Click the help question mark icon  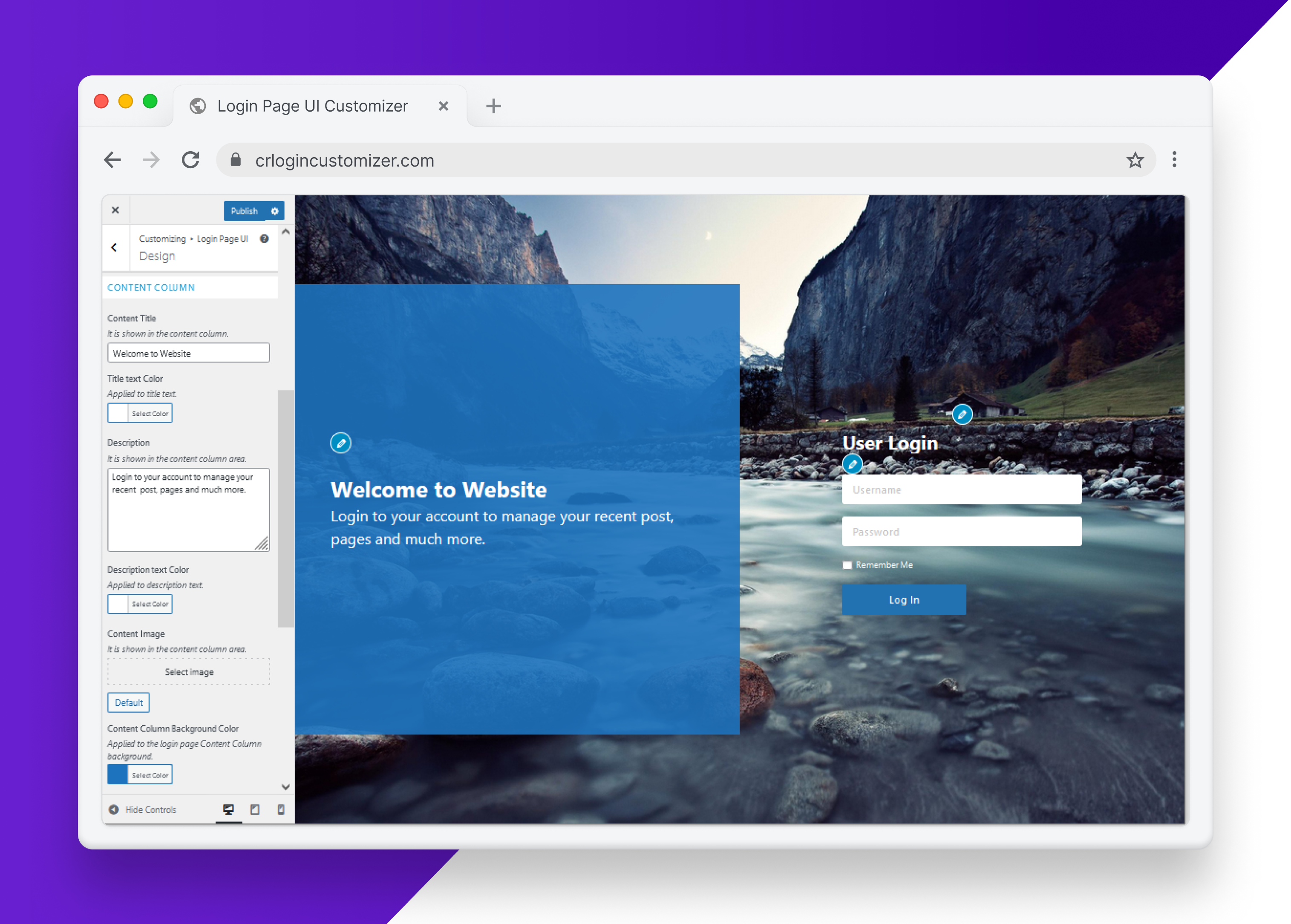click(x=264, y=239)
